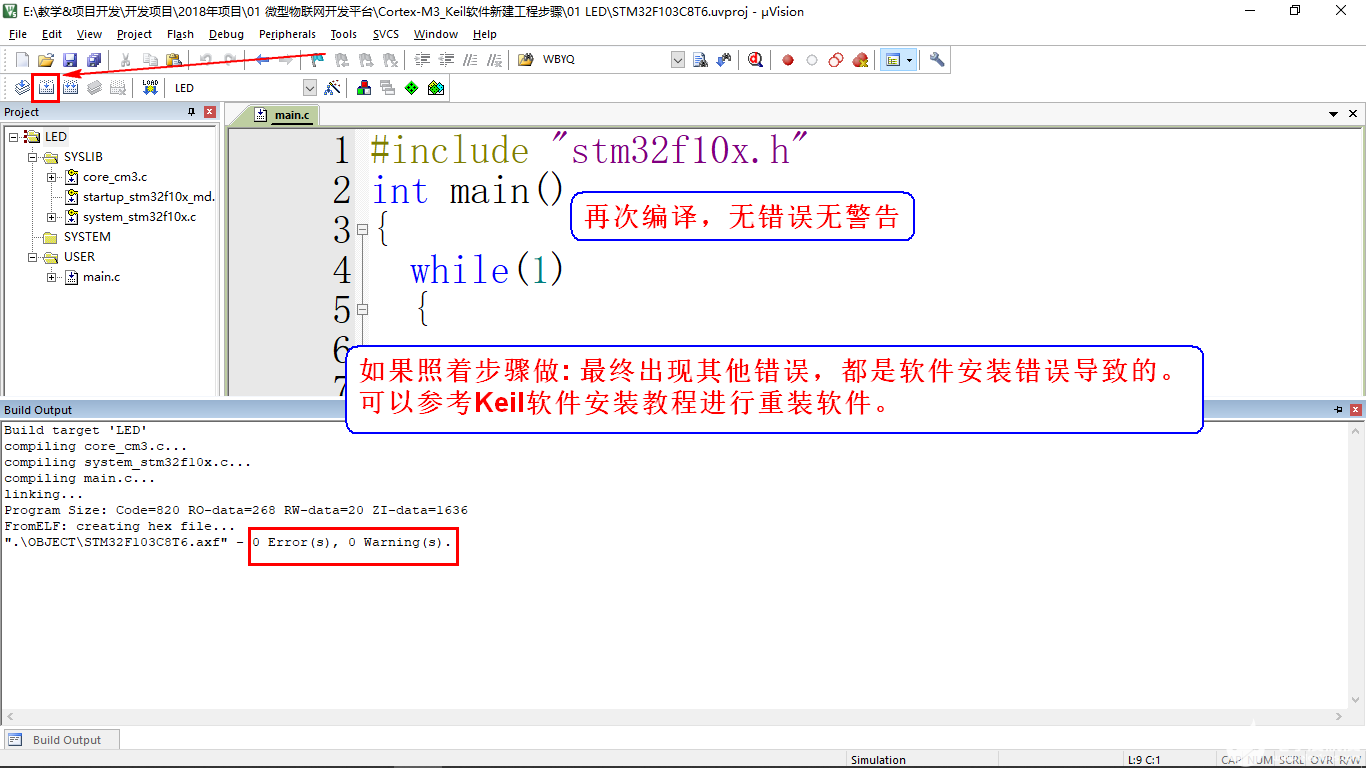This screenshot has width=1366, height=768.
Task: Expand system_stm32f10x.c dependencies
Action: tap(52, 217)
